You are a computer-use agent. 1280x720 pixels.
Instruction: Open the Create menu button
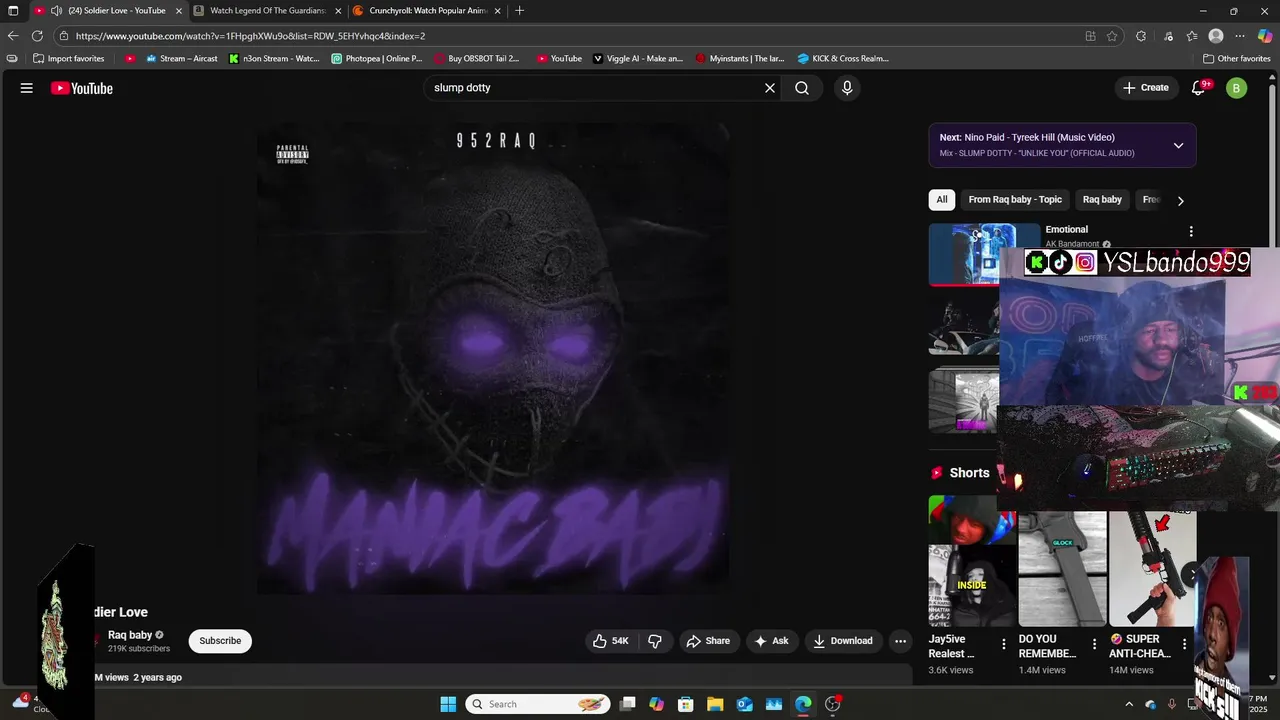click(x=1146, y=88)
